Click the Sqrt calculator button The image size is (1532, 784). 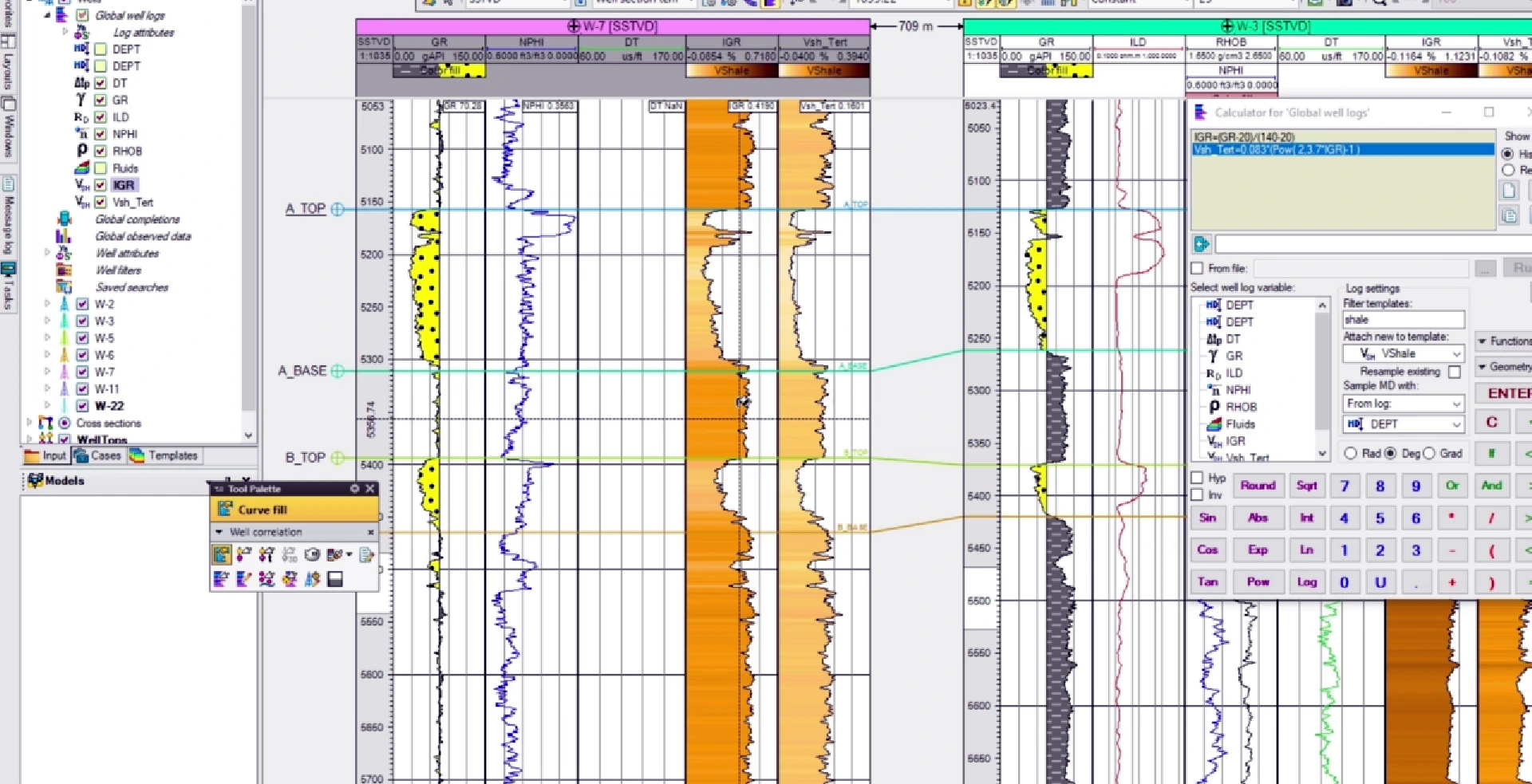click(x=1307, y=486)
